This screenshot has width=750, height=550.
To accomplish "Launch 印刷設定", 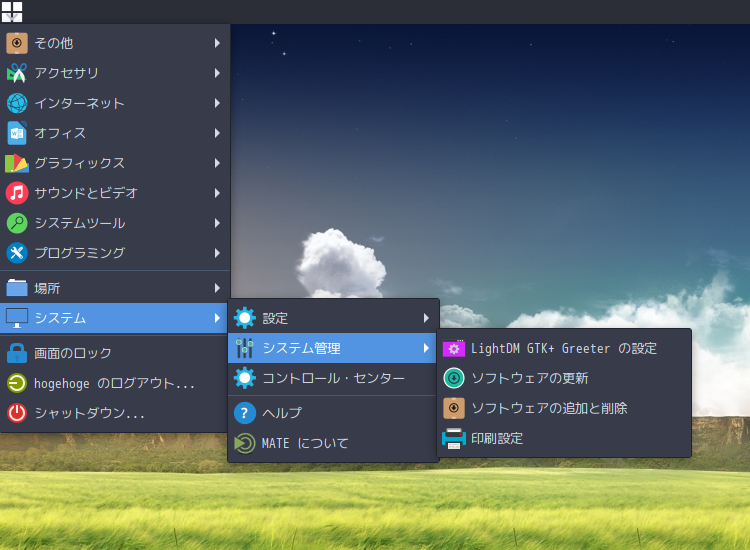I will pyautogui.click(x=564, y=438).
